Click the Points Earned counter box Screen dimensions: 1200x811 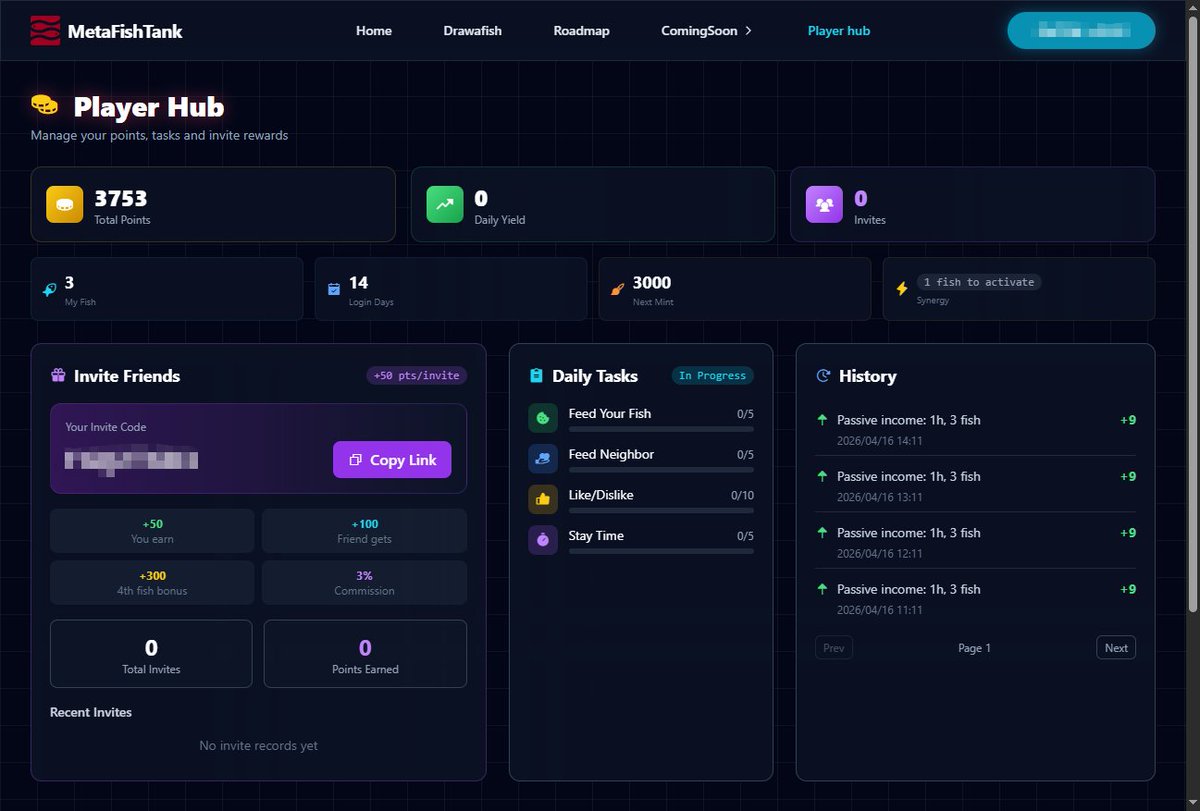(x=365, y=654)
